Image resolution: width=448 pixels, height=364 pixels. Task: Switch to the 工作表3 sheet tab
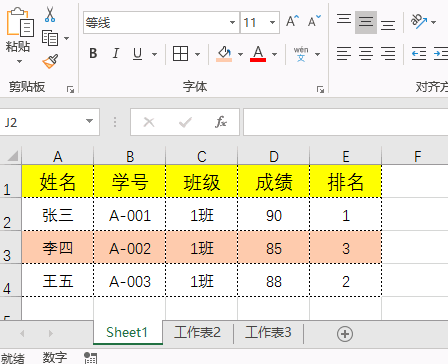click(268, 333)
